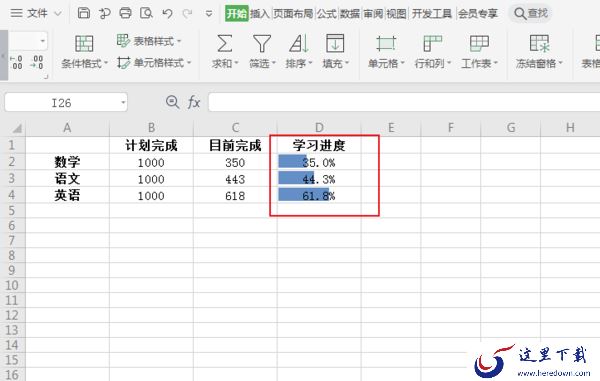Click the 文件 menu button
Viewport: 600px width, 381px height.
coord(38,13)
